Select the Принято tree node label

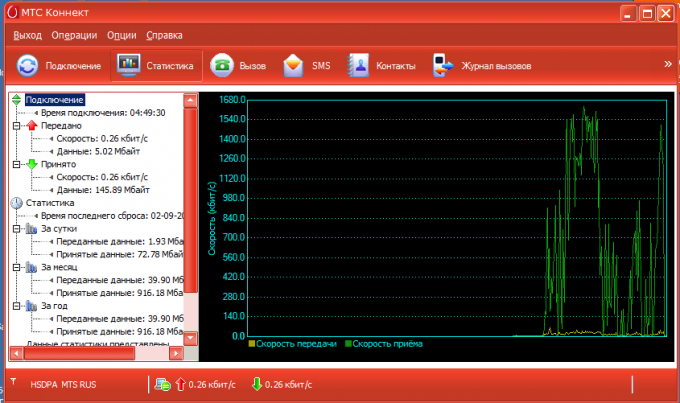point(59,164)
